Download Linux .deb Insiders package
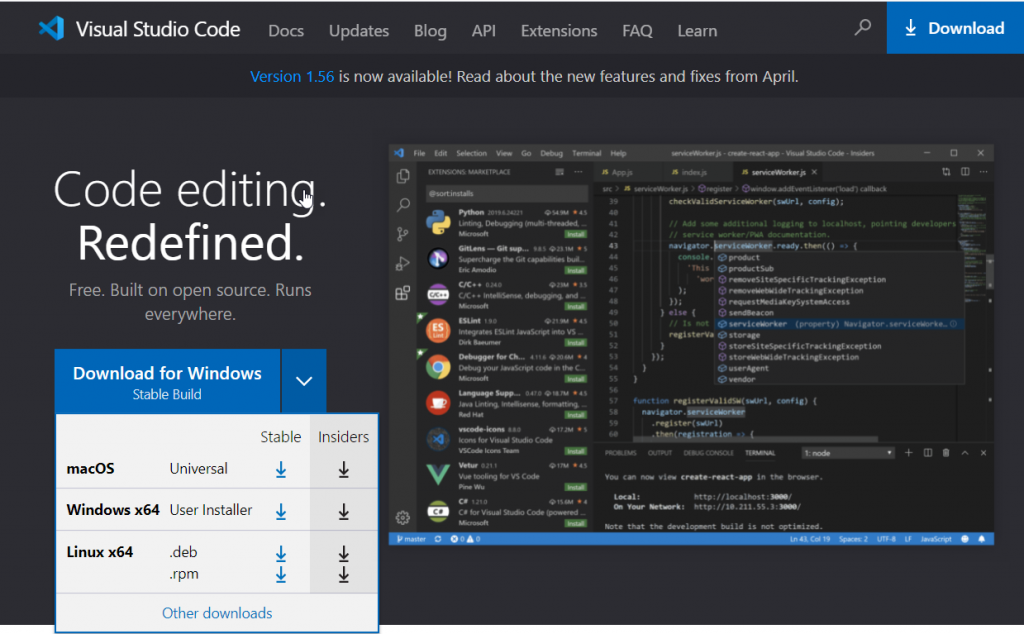The image size is (1024, 634). click(x=344, y=554)
